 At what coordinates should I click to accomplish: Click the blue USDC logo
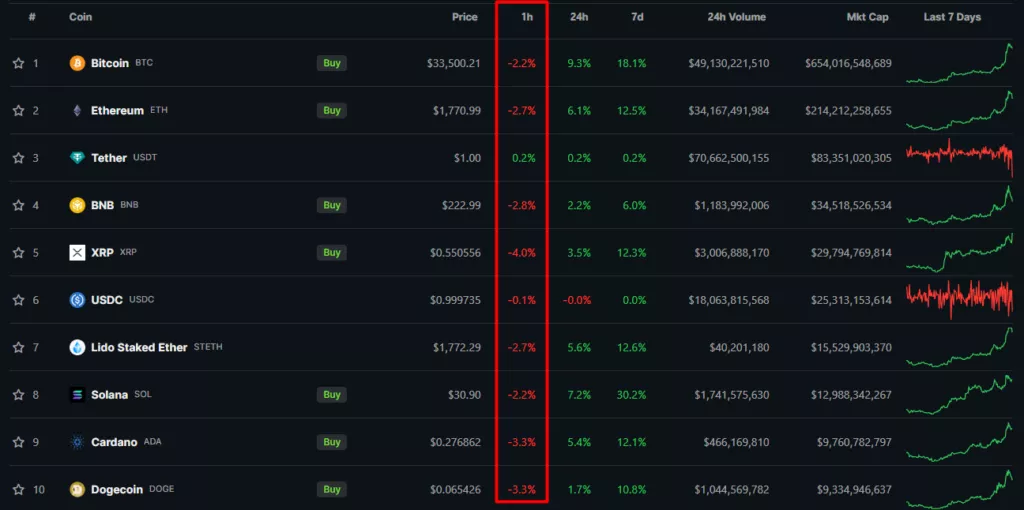click(x=77, y=300)
